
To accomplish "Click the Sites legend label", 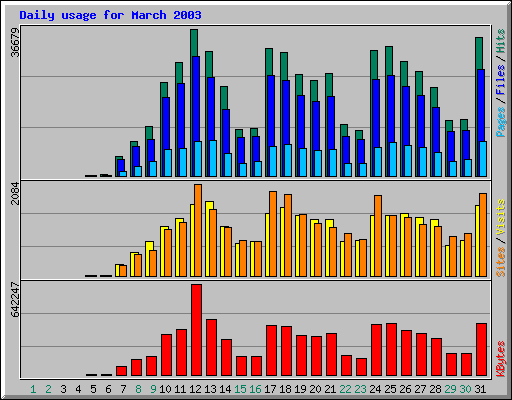I will pyautogui.click(x=501, y=262).
